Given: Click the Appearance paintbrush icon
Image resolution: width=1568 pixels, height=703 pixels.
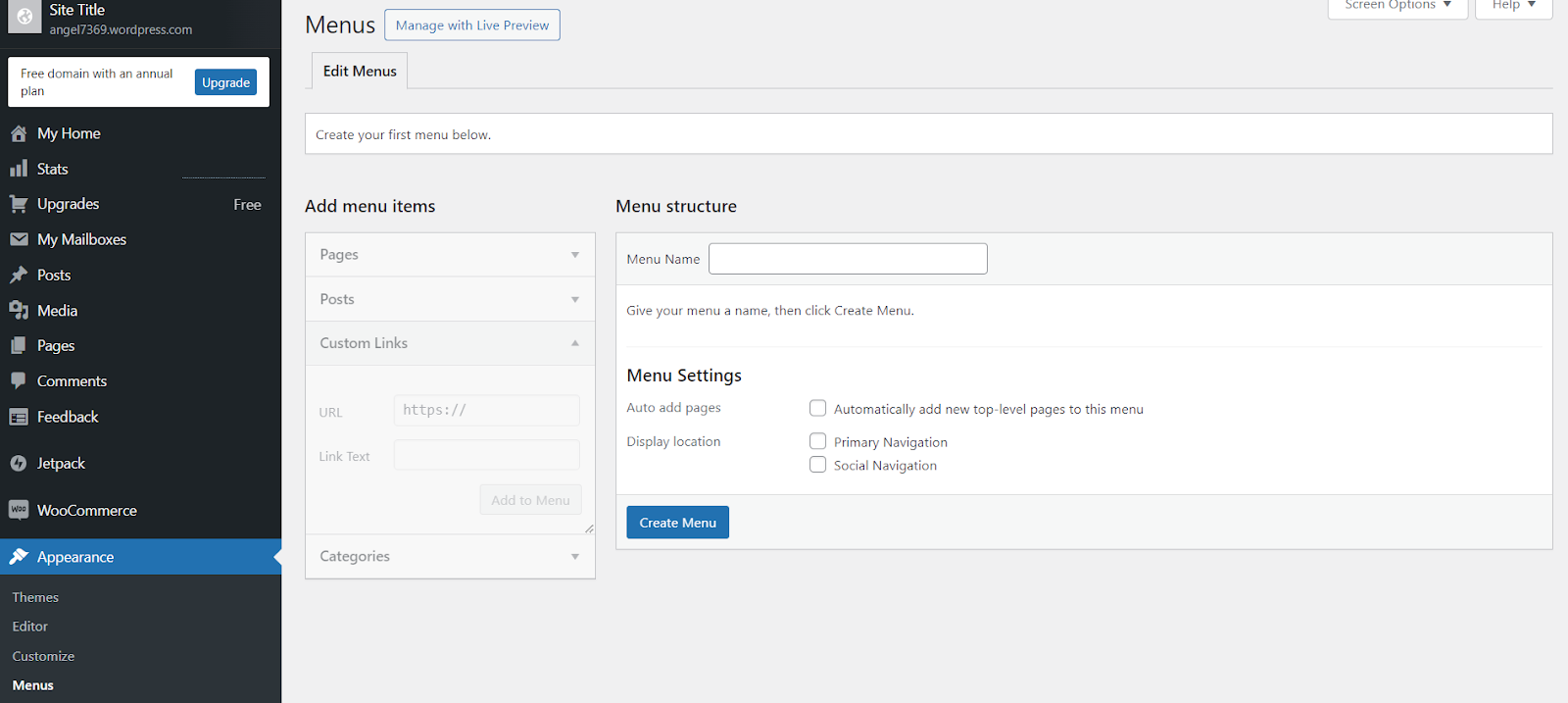Looking at the screenshot, I should (19, 557).
